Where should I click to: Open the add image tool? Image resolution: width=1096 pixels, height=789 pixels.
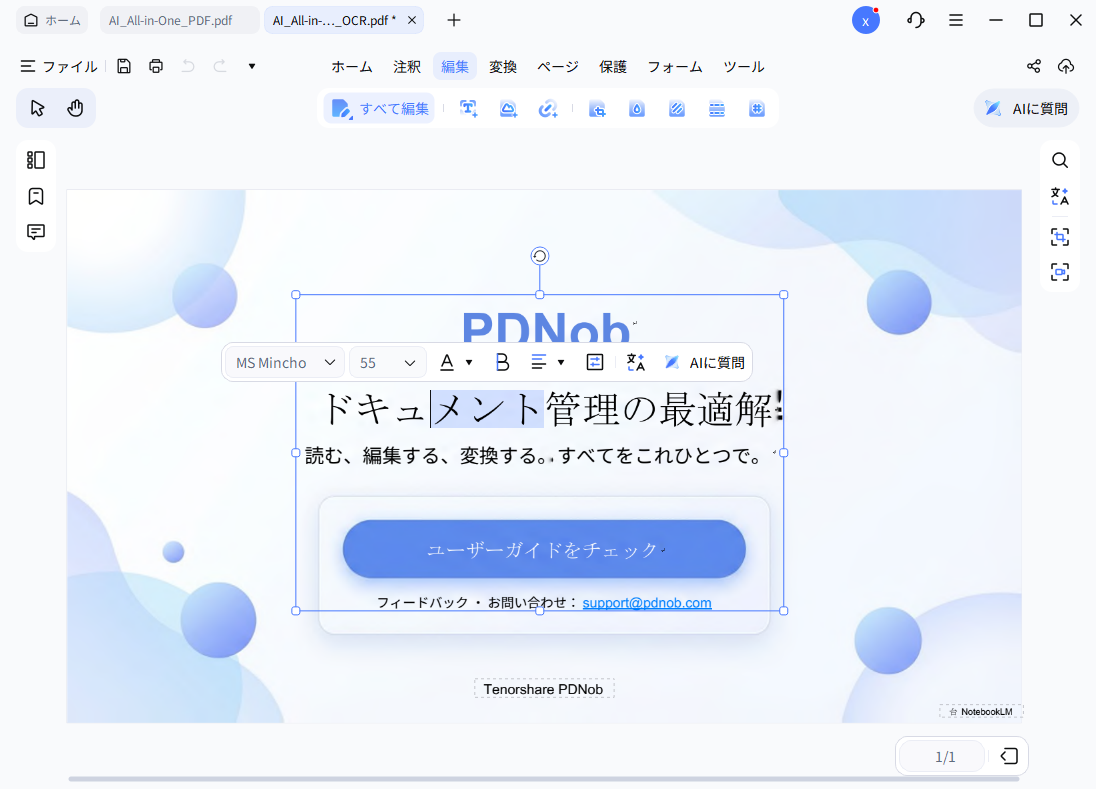point(508,108)
